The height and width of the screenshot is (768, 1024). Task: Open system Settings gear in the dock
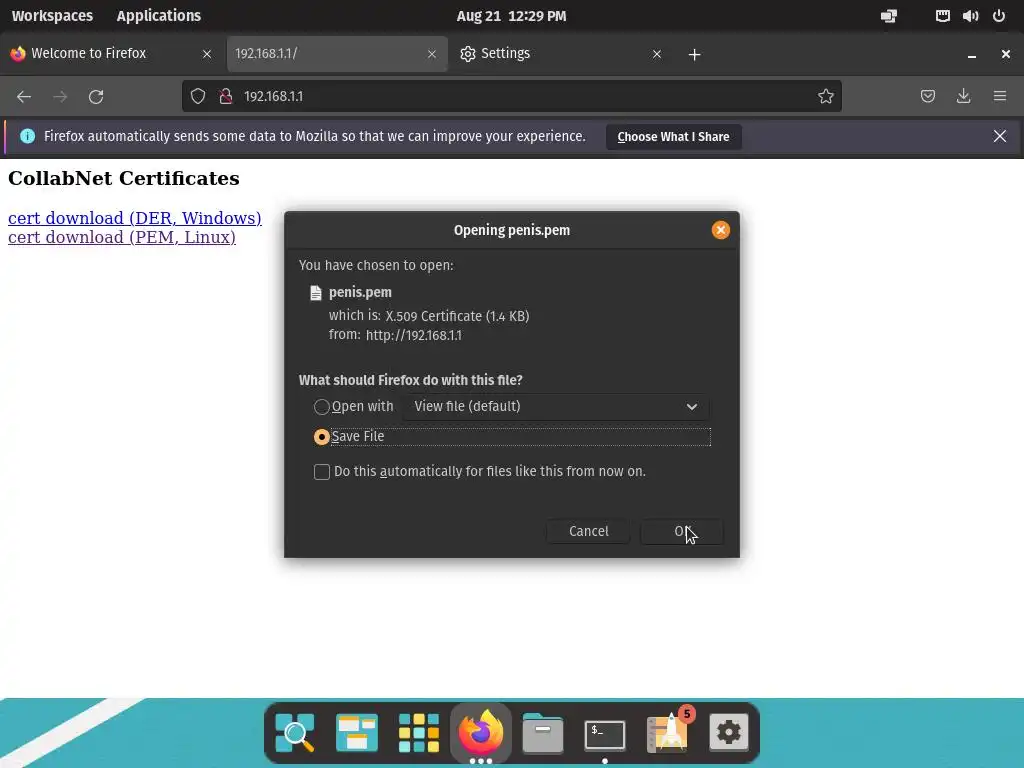coord(729,733)
